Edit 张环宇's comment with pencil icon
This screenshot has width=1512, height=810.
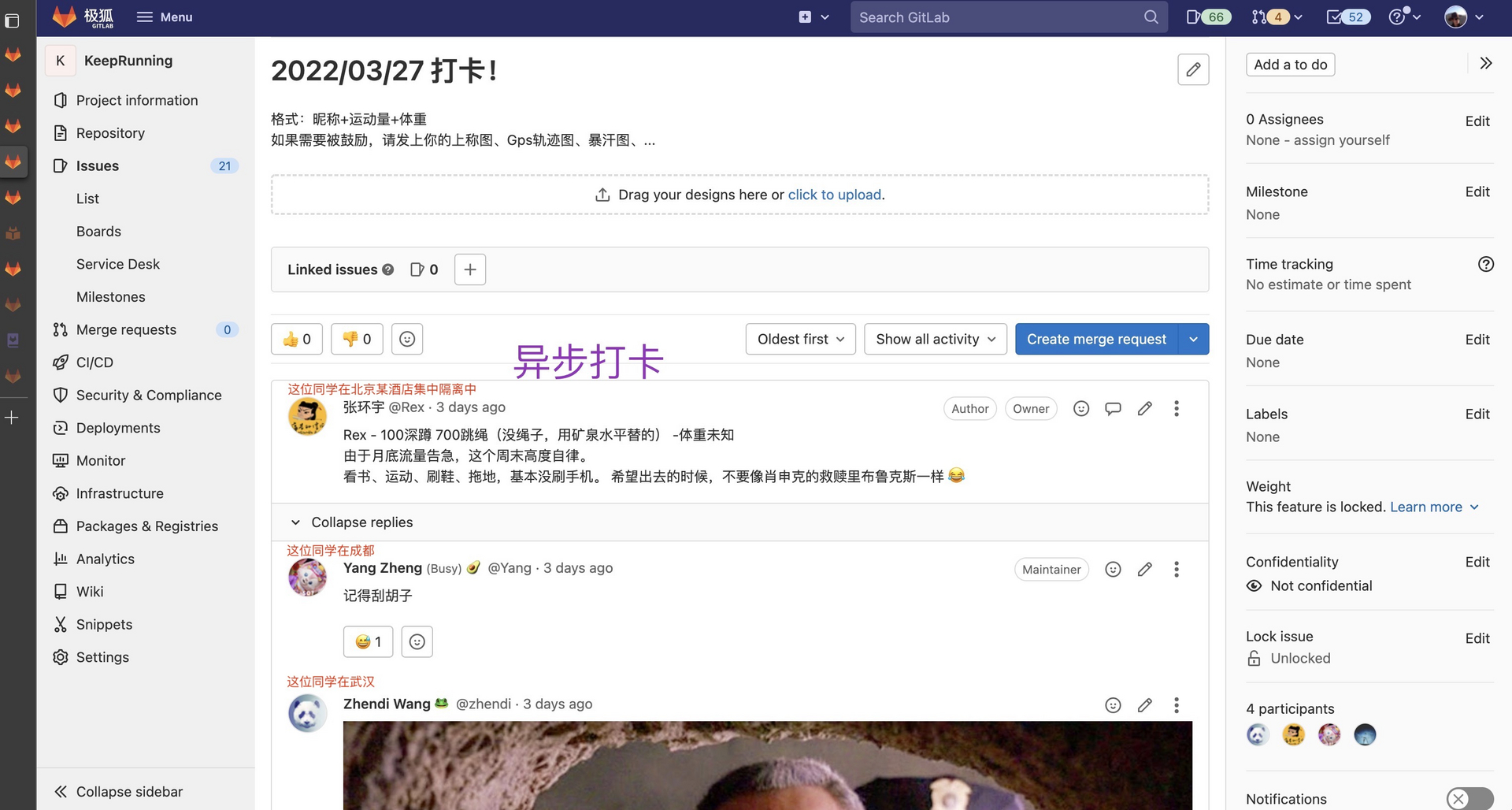[x=1145, y=408]
